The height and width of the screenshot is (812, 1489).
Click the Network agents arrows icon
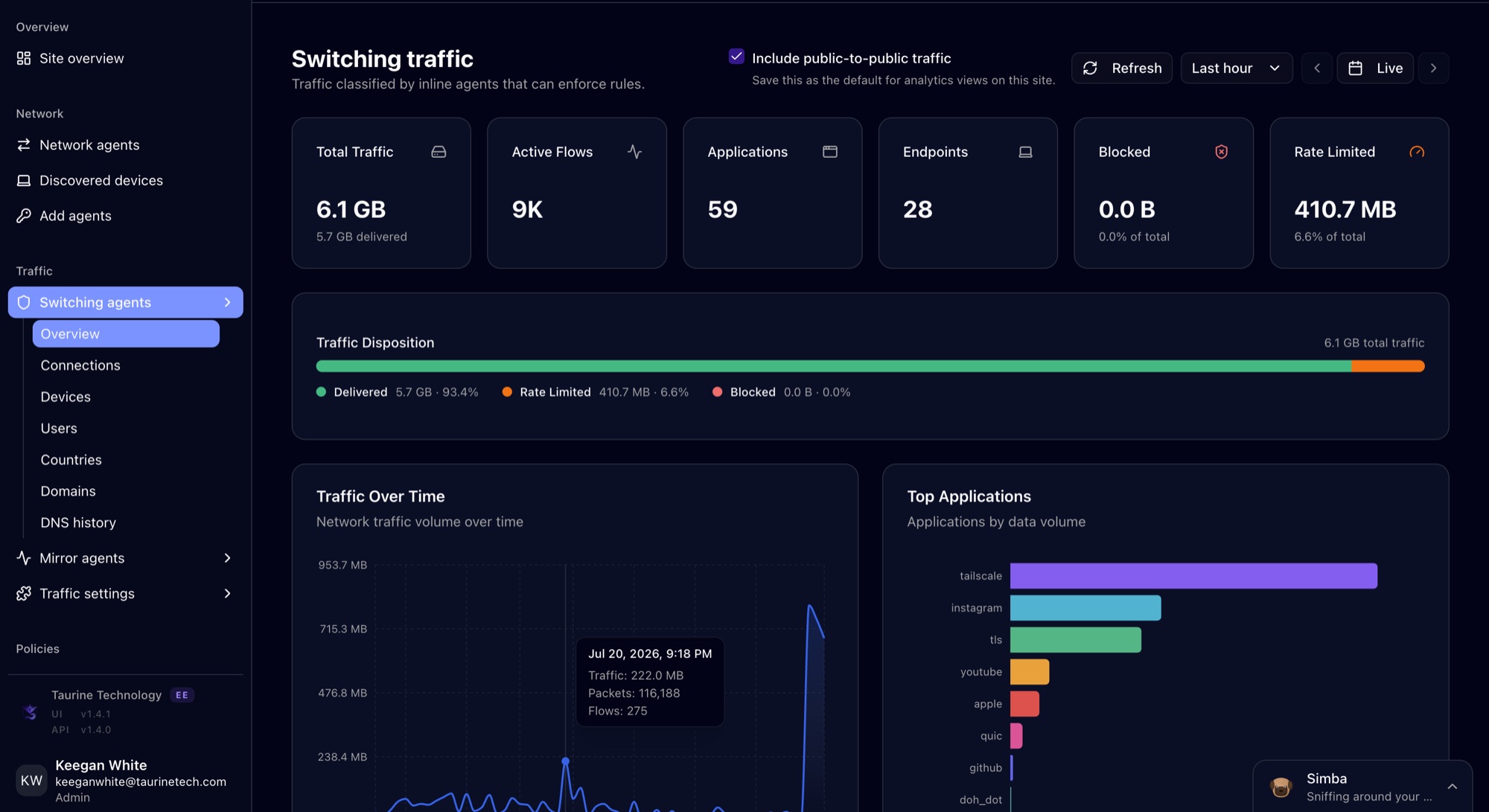pyautogui.click(x=24, y=144)
